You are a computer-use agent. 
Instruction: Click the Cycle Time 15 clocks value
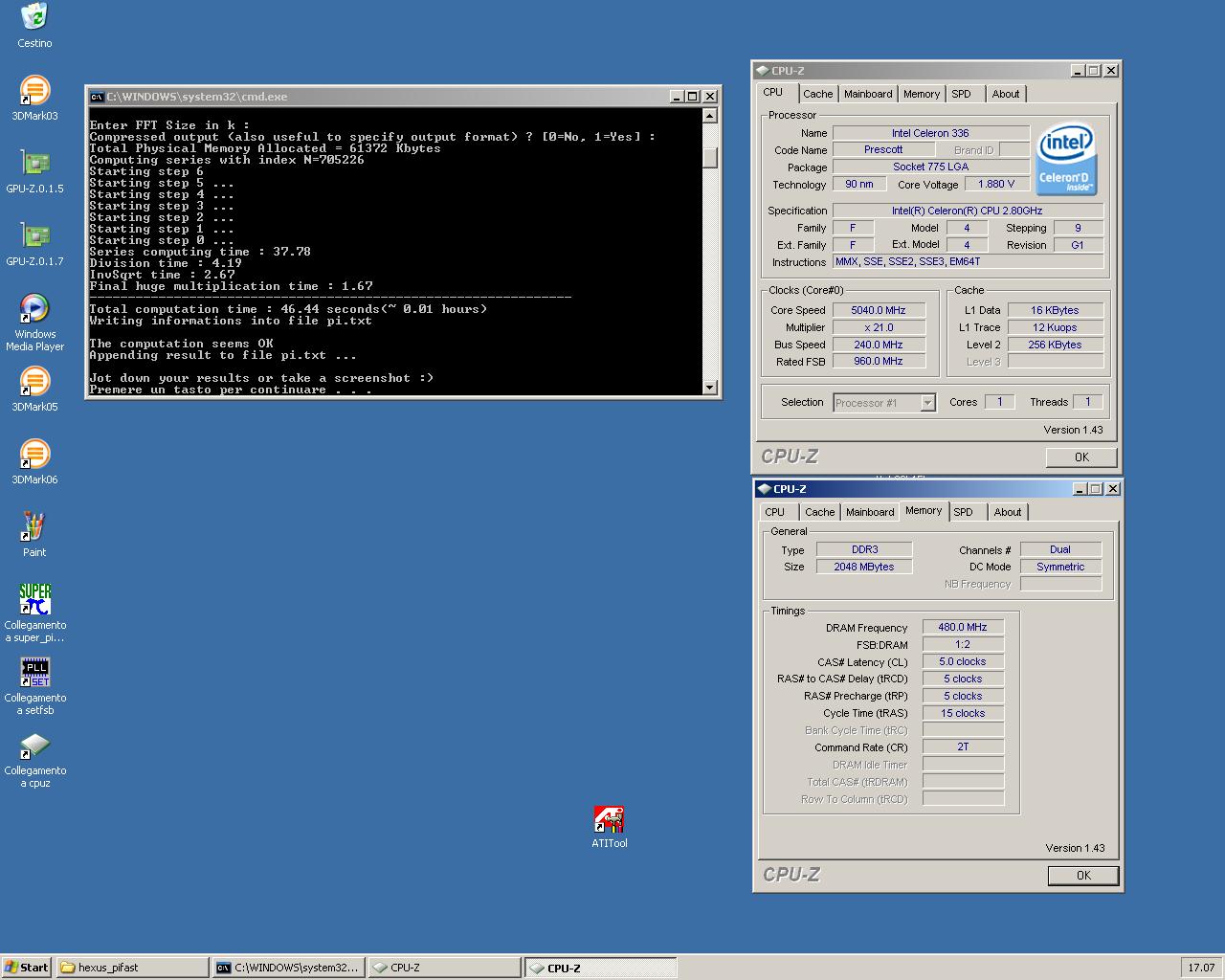pyautogui.click(x=963, y=713)
